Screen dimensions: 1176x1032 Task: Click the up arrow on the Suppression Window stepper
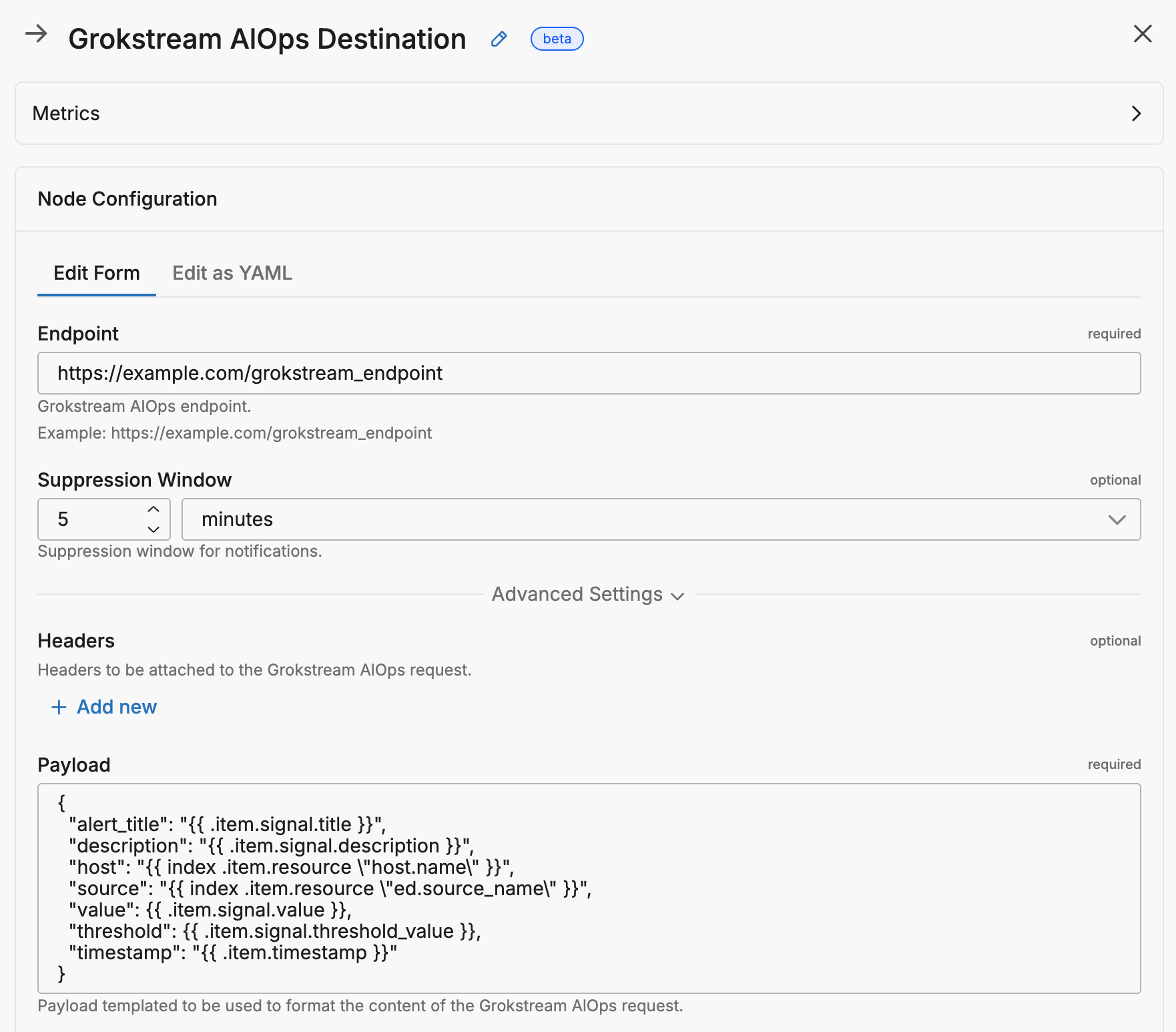[153, 510]
